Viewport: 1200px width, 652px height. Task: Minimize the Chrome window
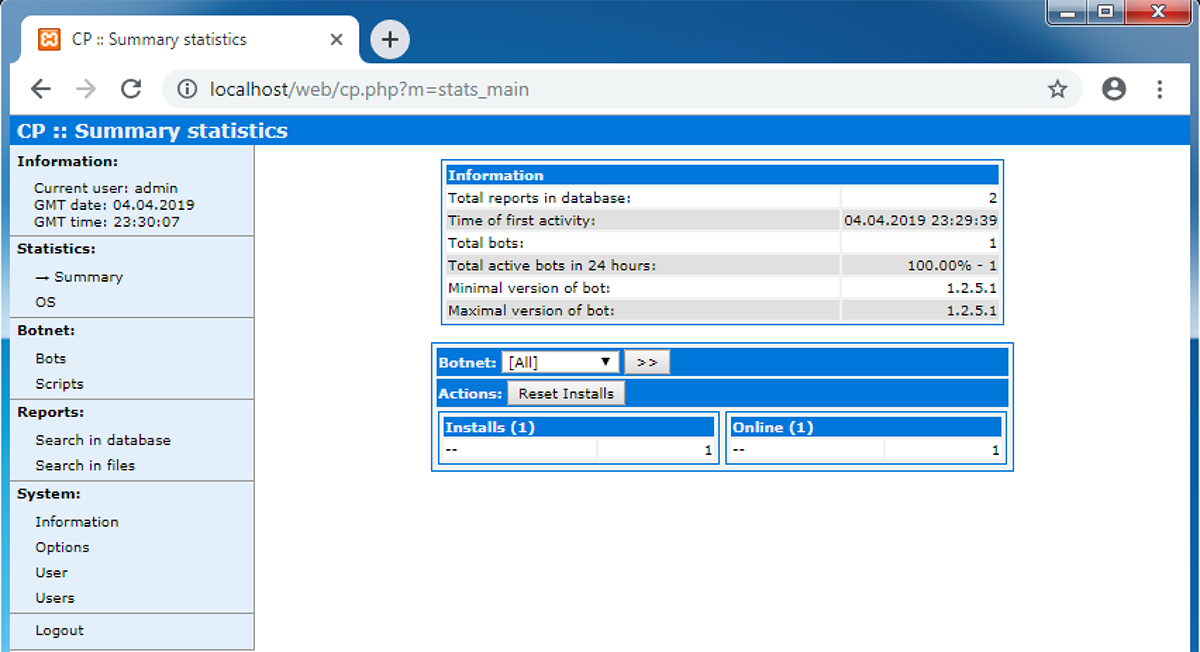pos(1068,12)
